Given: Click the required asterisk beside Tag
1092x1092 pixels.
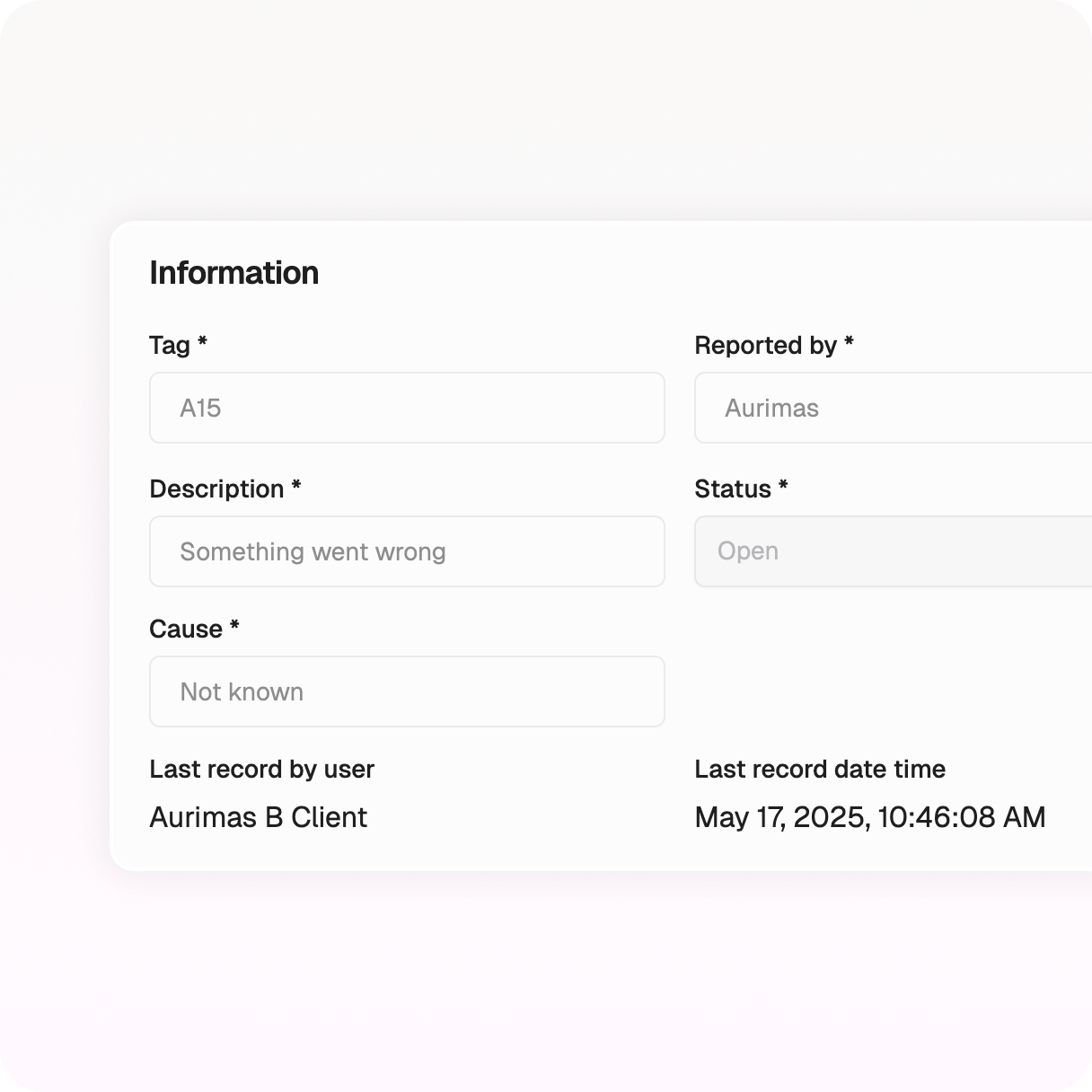Looking at the screenshot, I should [x=203, y=342].
